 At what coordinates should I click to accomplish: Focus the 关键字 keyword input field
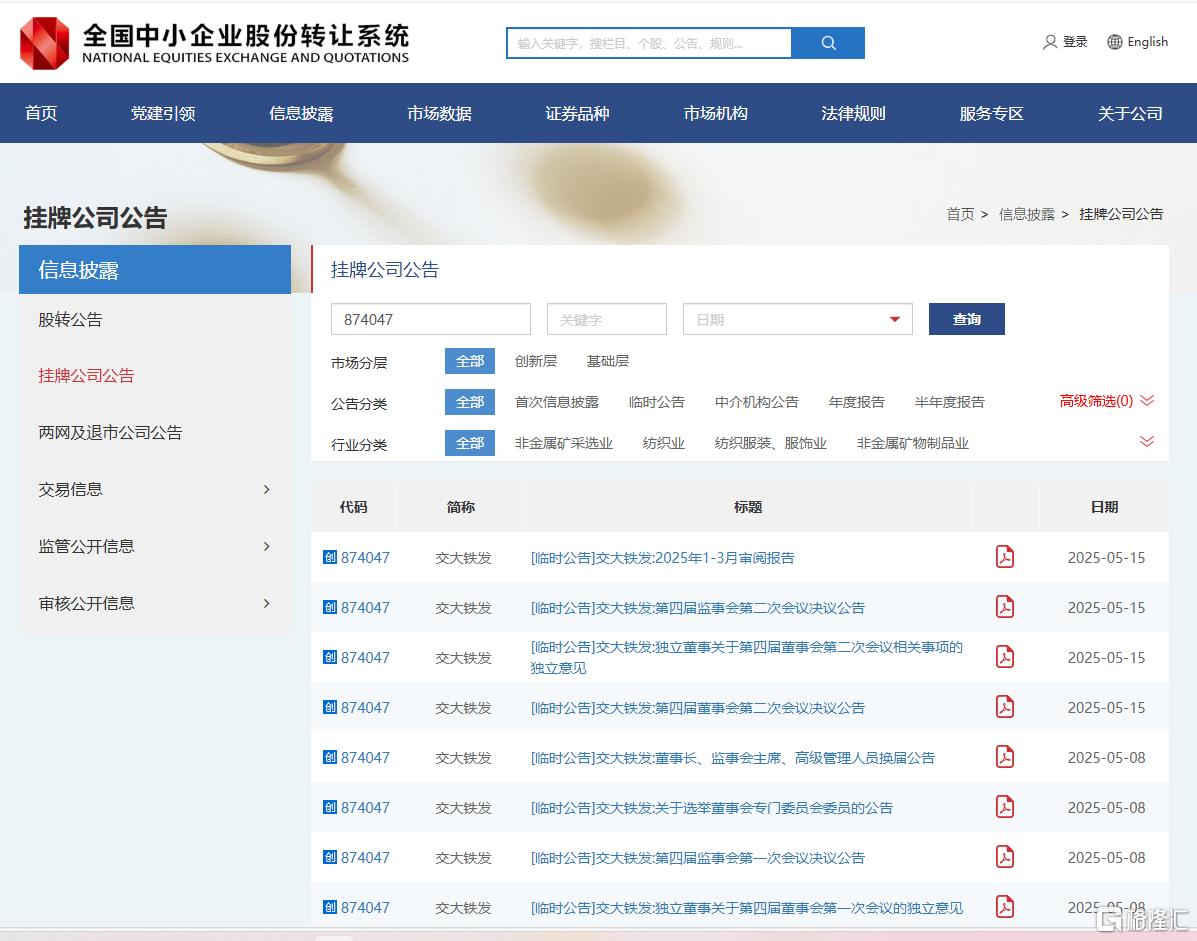607,319
